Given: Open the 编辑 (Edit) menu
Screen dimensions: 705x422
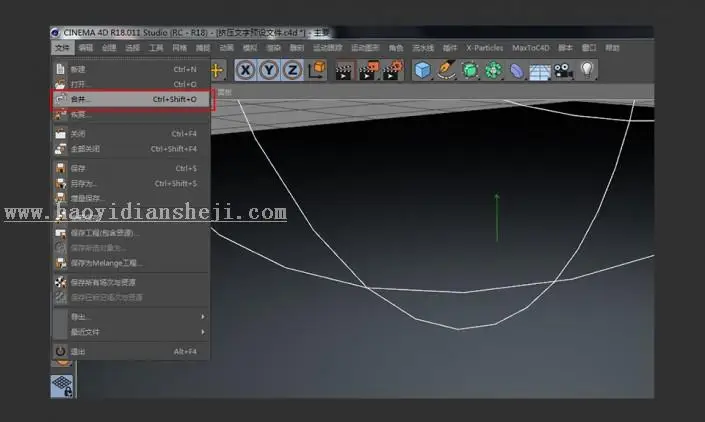Looking at the screenshot, I should click(x=85, y=48).
